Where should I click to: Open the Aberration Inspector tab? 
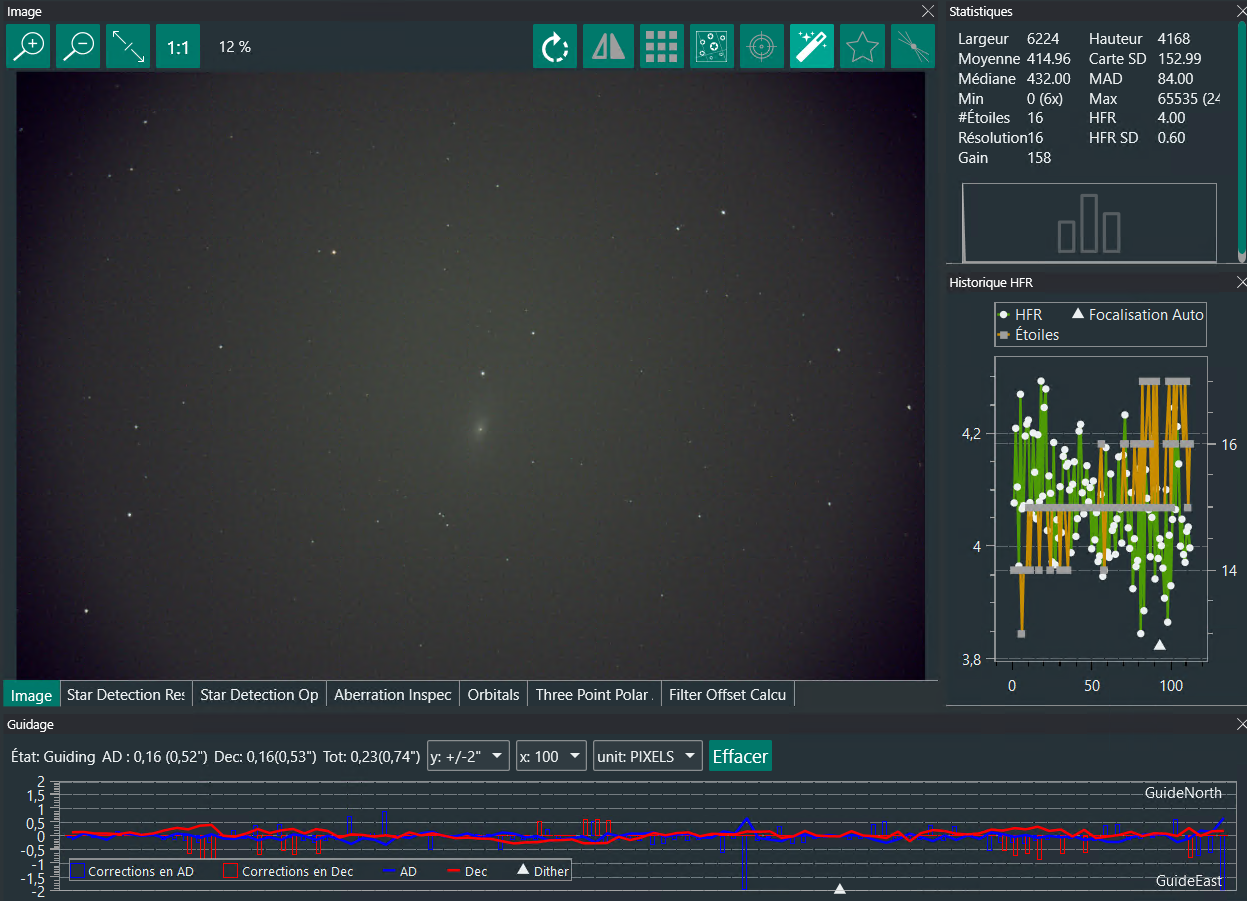(x=393, y=695)
